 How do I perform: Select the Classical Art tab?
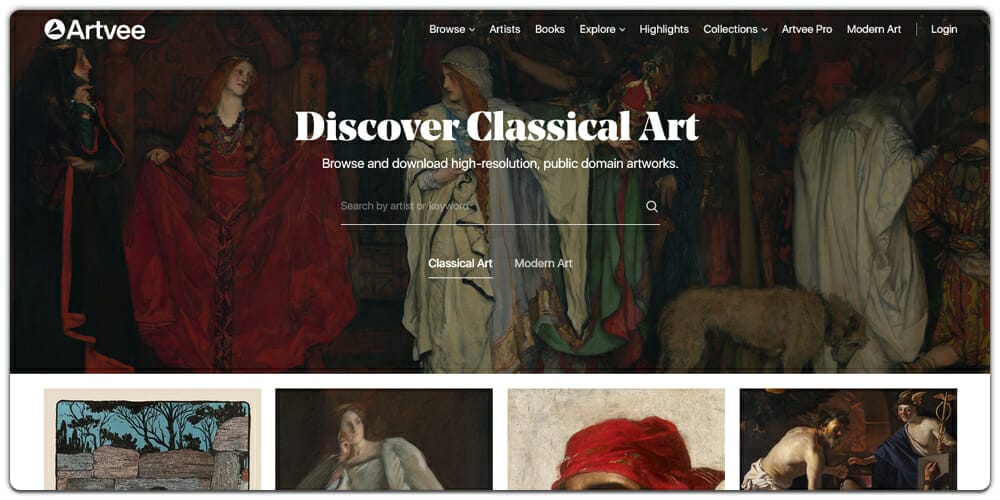(460, 263)
